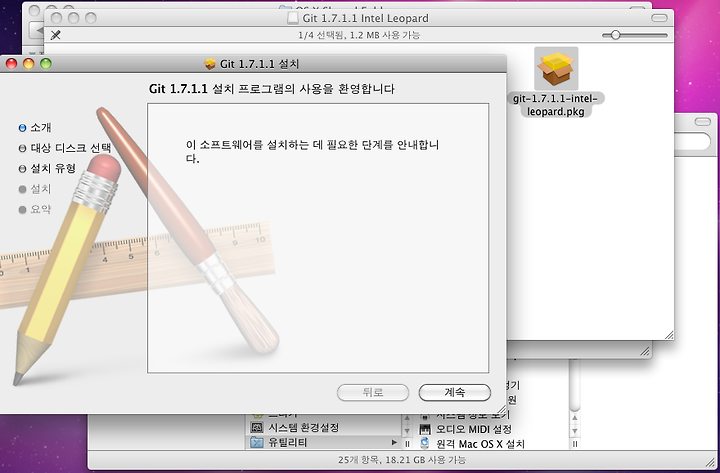
Task: Click toolbar pill button of right Finder window
Action: 703,122
